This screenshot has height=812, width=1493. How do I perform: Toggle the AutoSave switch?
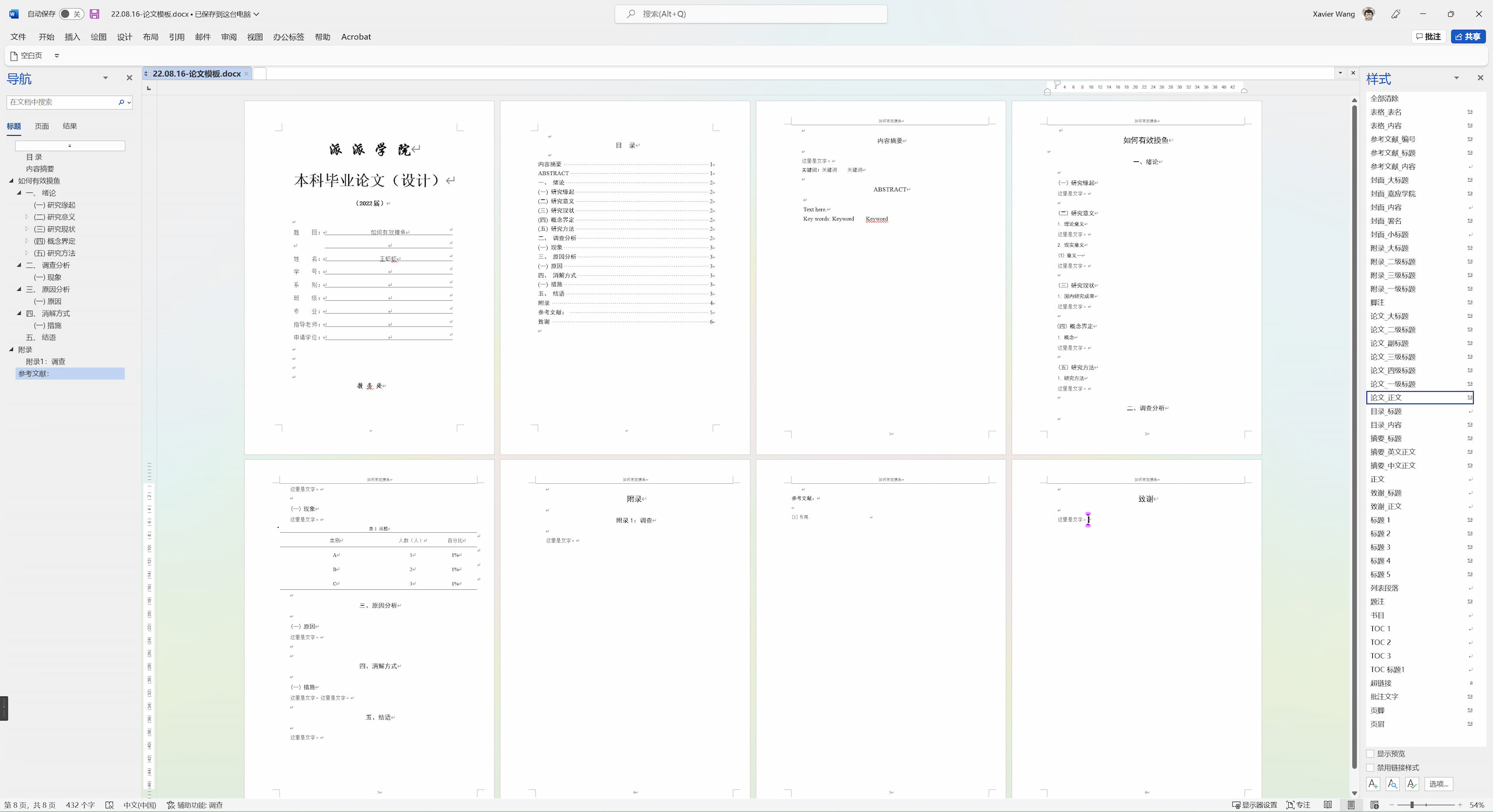click(x=71, y=13)
